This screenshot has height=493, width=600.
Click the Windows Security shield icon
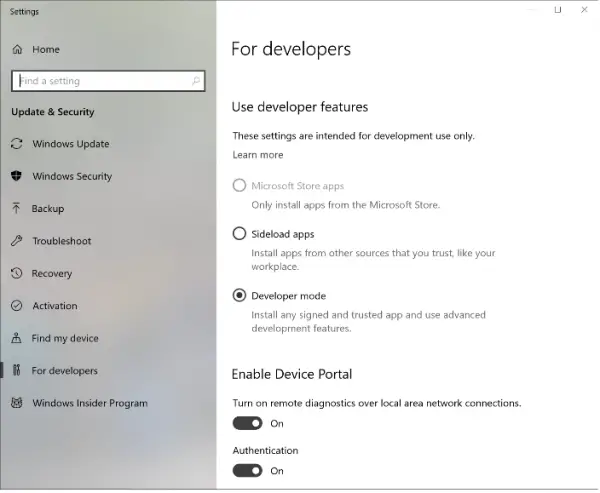16,176
